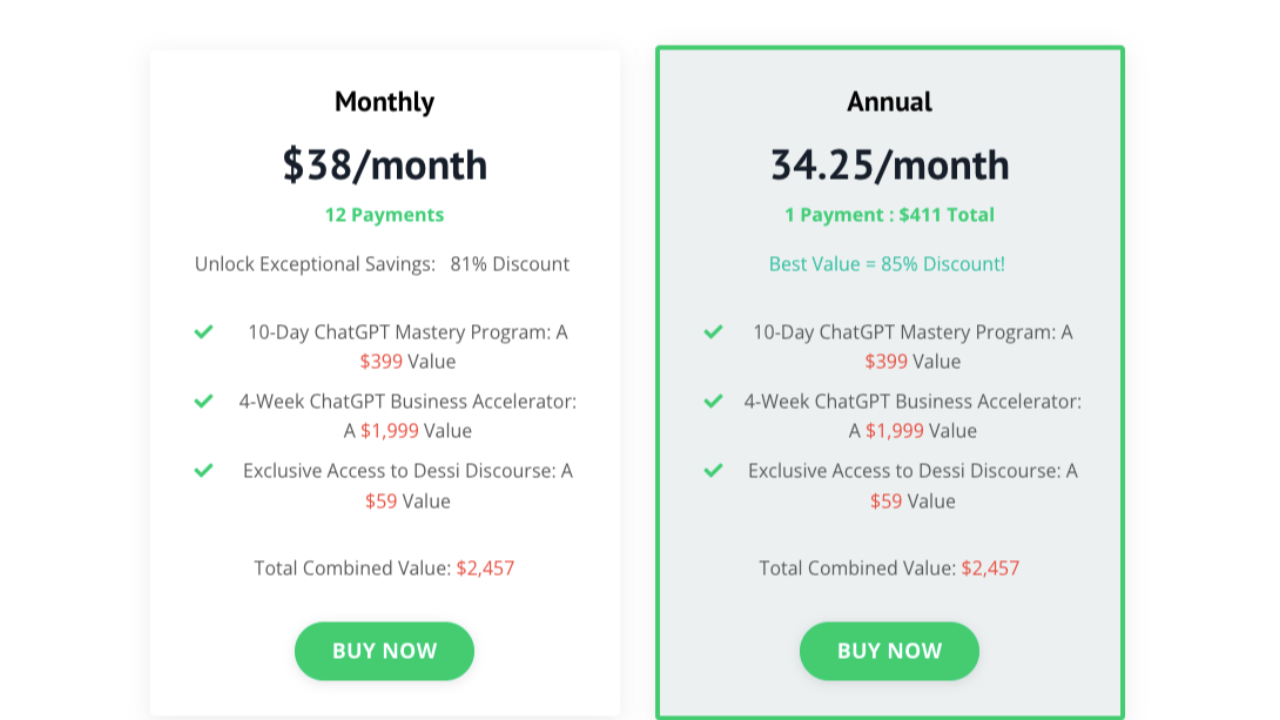Click the $38/month price
The image size is (1280, 720).
(x=384, y=165)
